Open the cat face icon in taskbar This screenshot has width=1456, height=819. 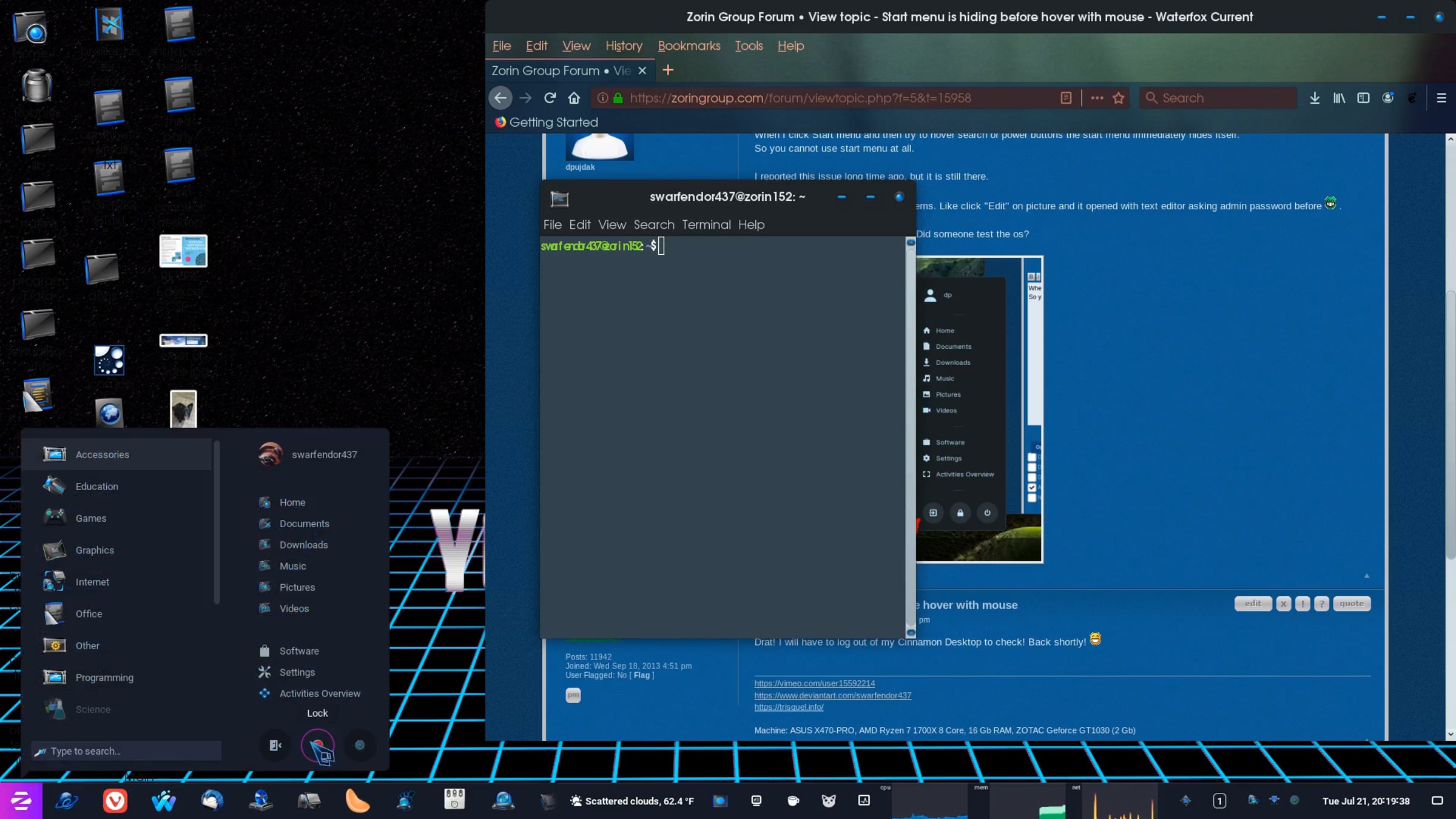[x=829, y=801]
